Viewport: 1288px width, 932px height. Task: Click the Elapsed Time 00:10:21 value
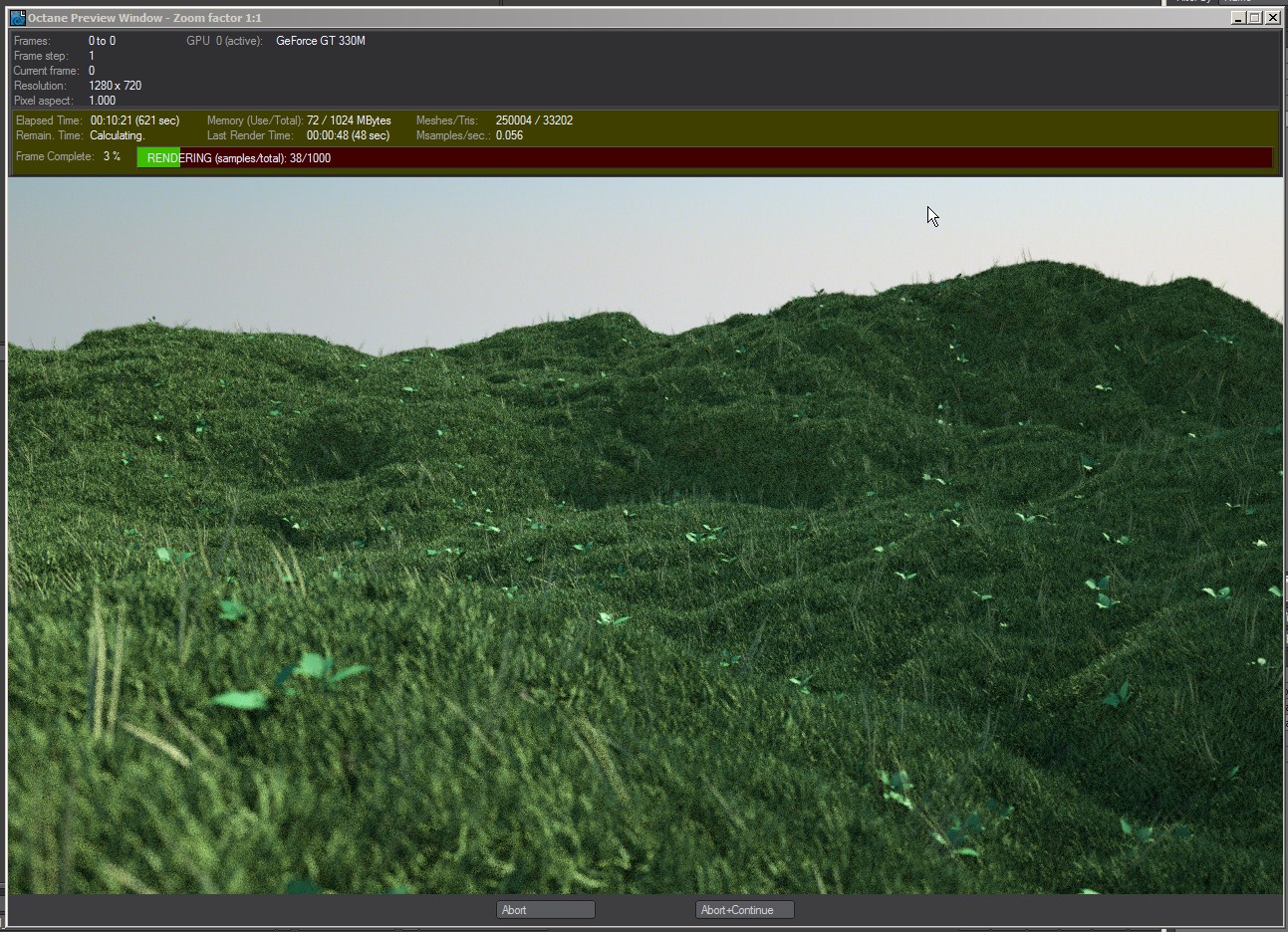[x=134, y=120]
